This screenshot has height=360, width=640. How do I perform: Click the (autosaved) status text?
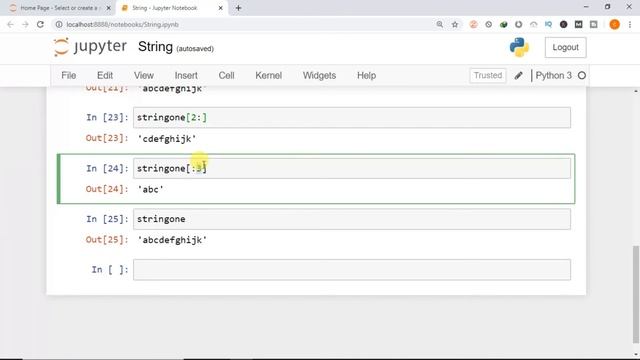click(195, 49)
